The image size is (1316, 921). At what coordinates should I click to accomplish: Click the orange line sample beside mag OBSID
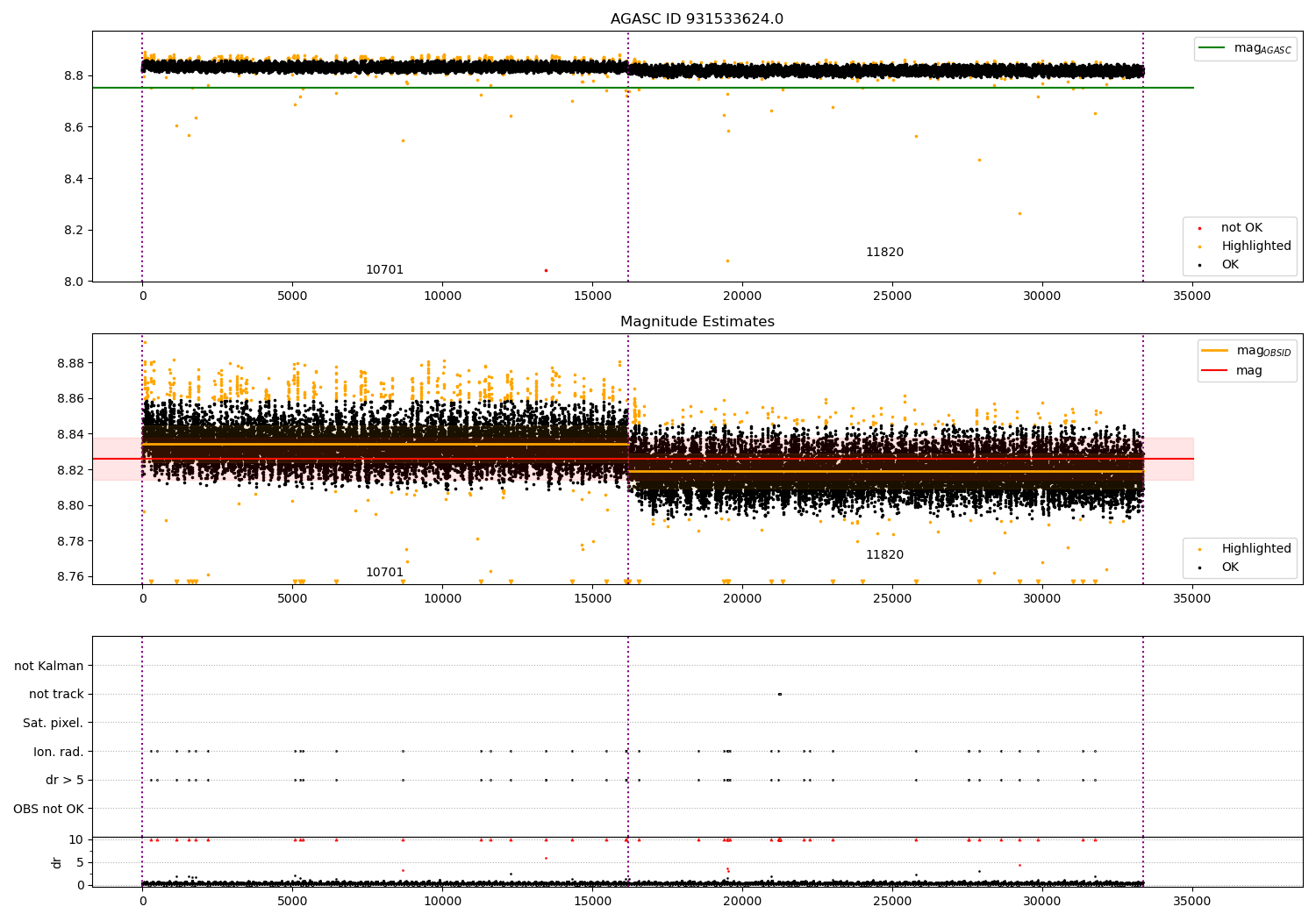(x=1215, y=350)
